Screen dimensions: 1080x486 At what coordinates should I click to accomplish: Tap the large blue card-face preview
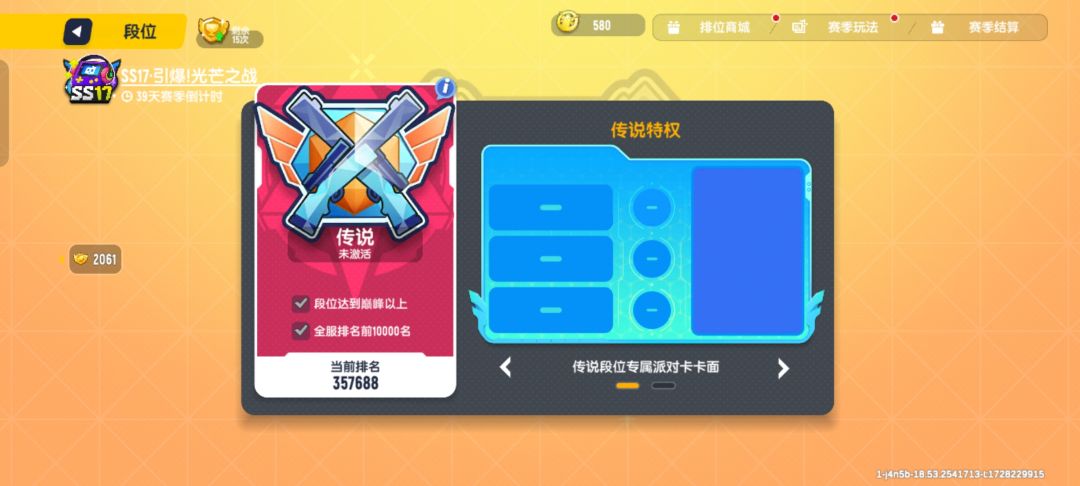click(747, 251)
